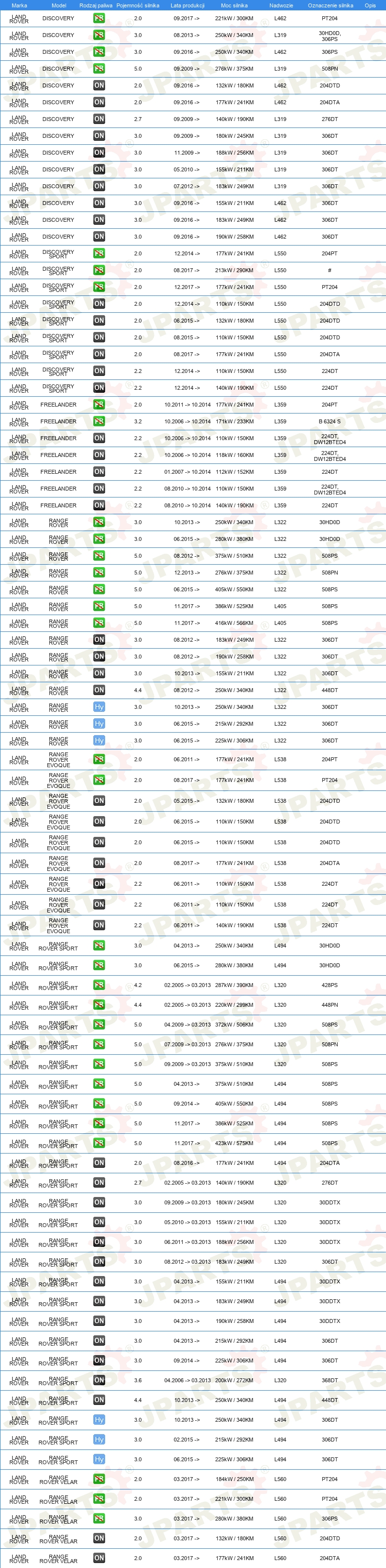This screenshot has width=386, height=1568.
Task: Select the power cell '423kW / 575KM'
Action: pyautogui.click(x=234, y=1143)
